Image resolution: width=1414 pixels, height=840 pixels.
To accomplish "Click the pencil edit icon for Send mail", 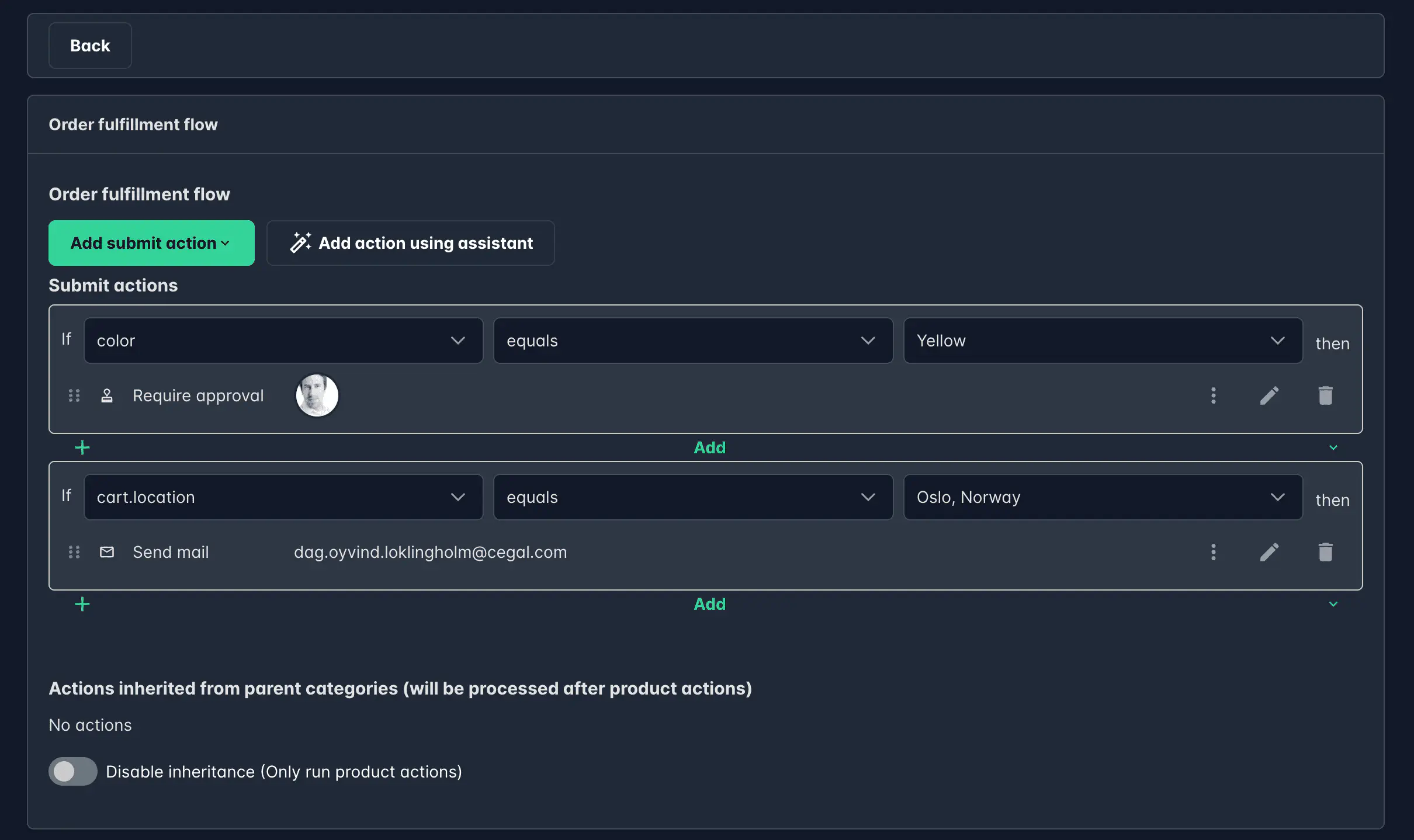I will 1269,552.
